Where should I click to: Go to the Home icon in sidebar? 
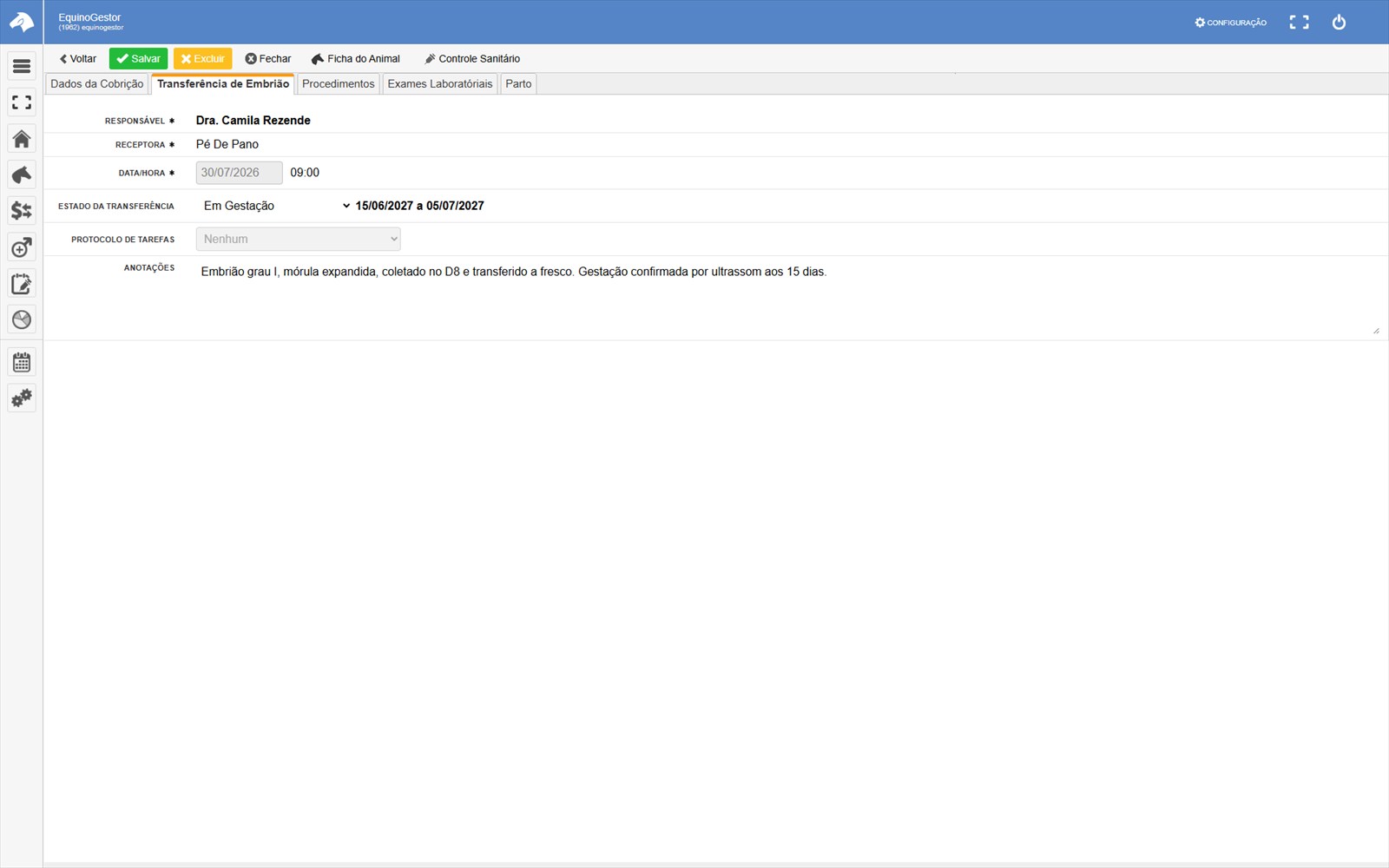click(x=22, y=139)
